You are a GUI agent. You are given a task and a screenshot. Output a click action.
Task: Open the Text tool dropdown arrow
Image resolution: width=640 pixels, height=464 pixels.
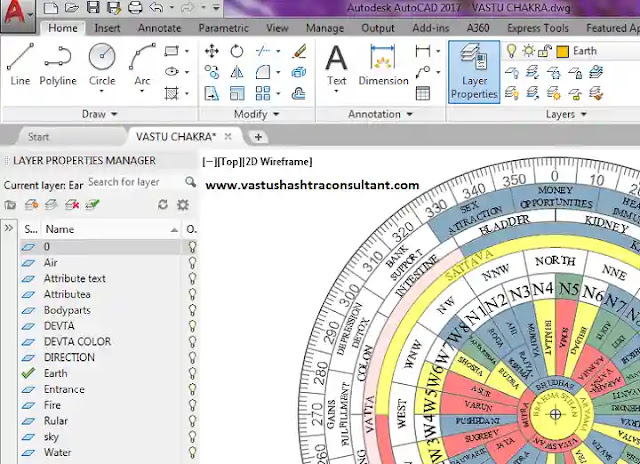point(336,91)
